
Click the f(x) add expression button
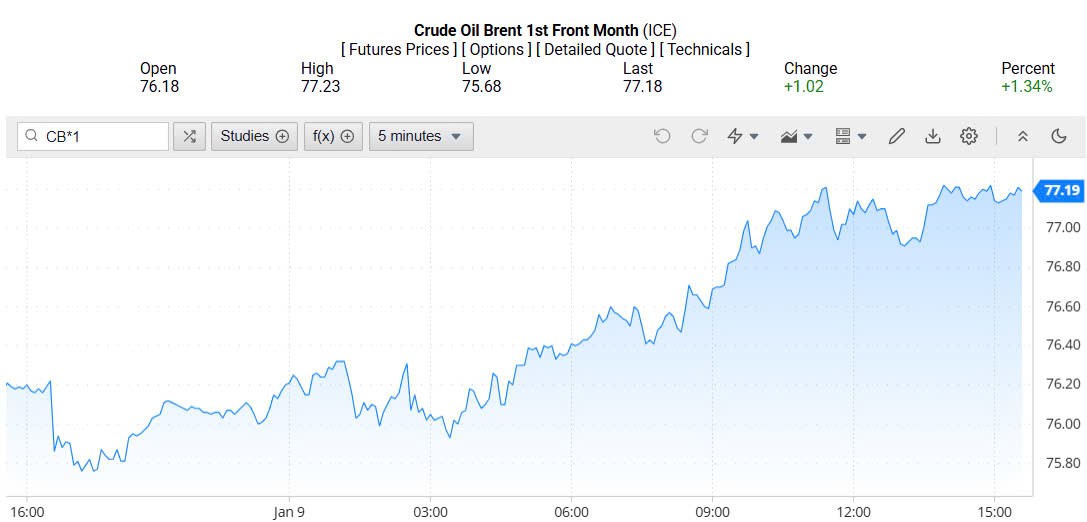[334, 137]
